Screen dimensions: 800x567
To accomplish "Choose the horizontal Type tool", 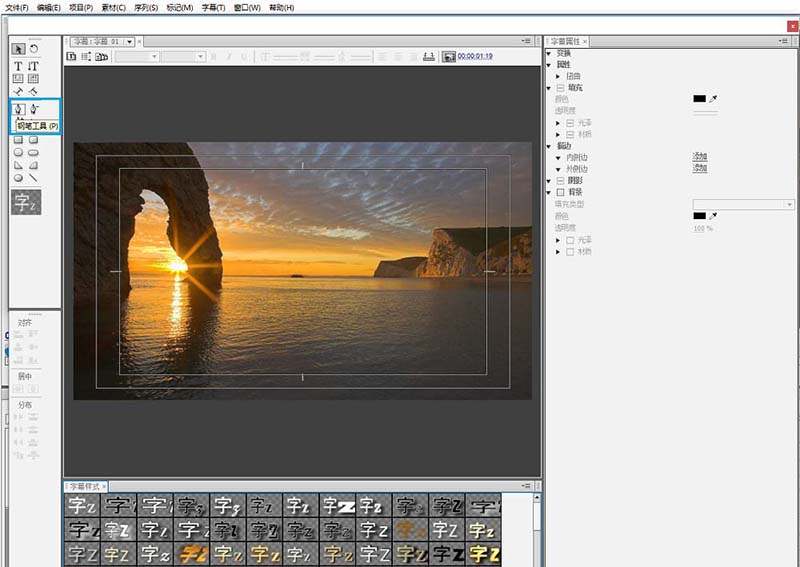I will (18, 65).
